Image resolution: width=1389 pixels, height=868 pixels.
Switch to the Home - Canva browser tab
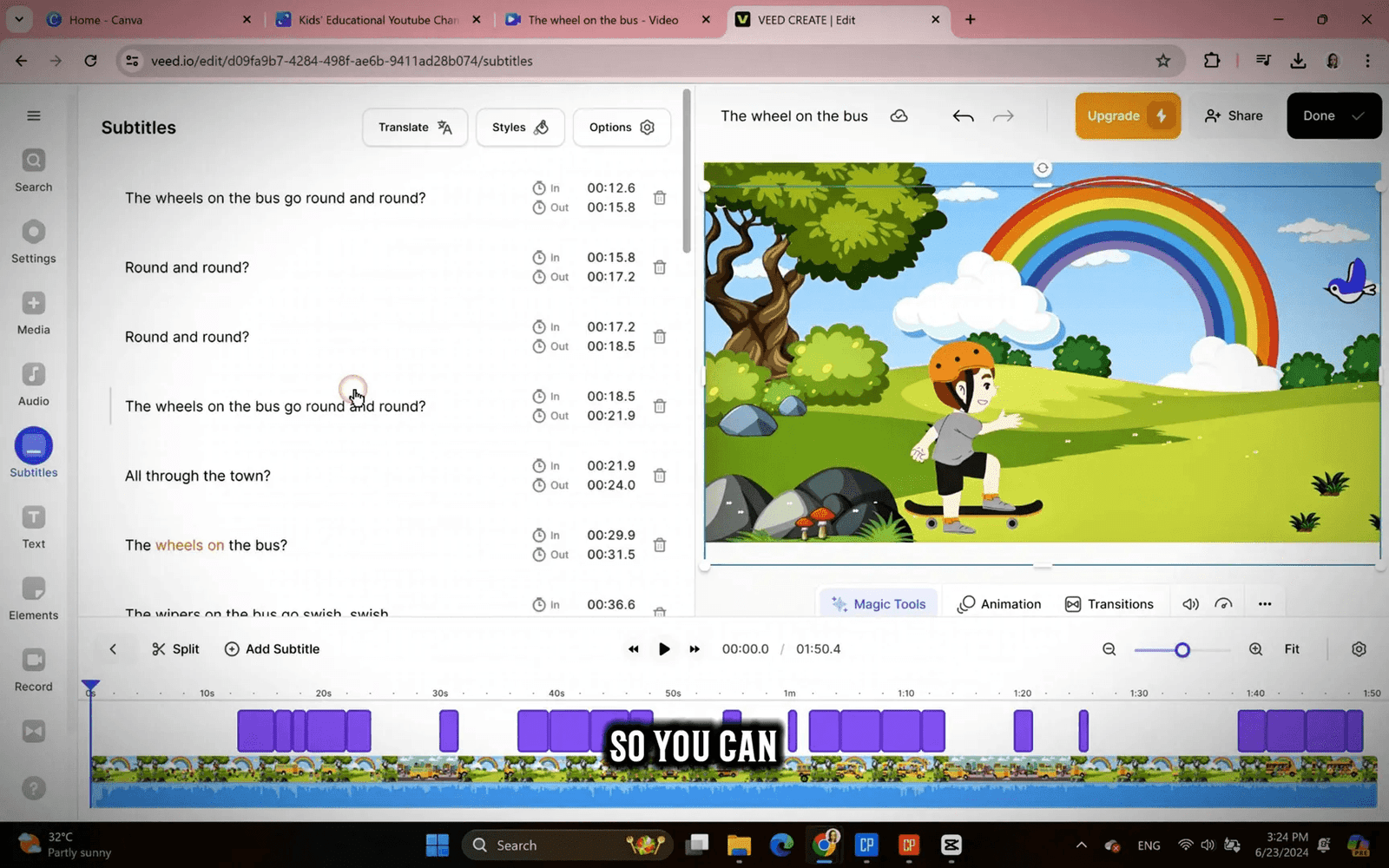tap(149, 19)
